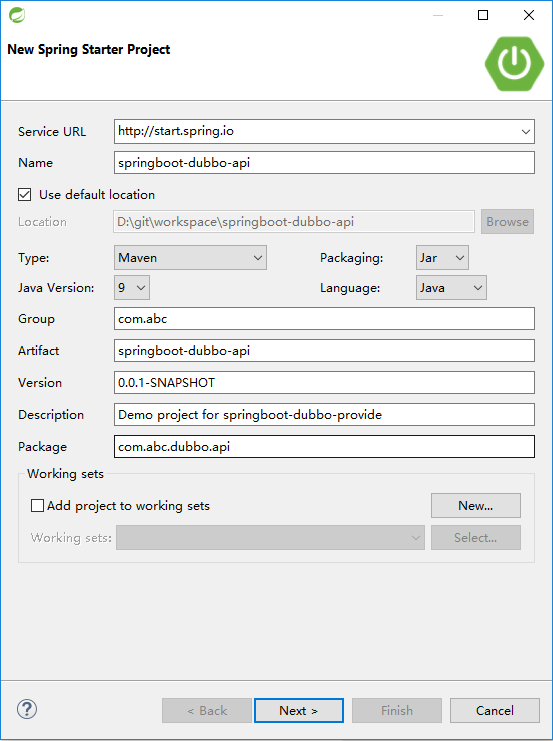553x741 pixels.
Task: Open the Language dropdown showing Java
Action: 451,287
